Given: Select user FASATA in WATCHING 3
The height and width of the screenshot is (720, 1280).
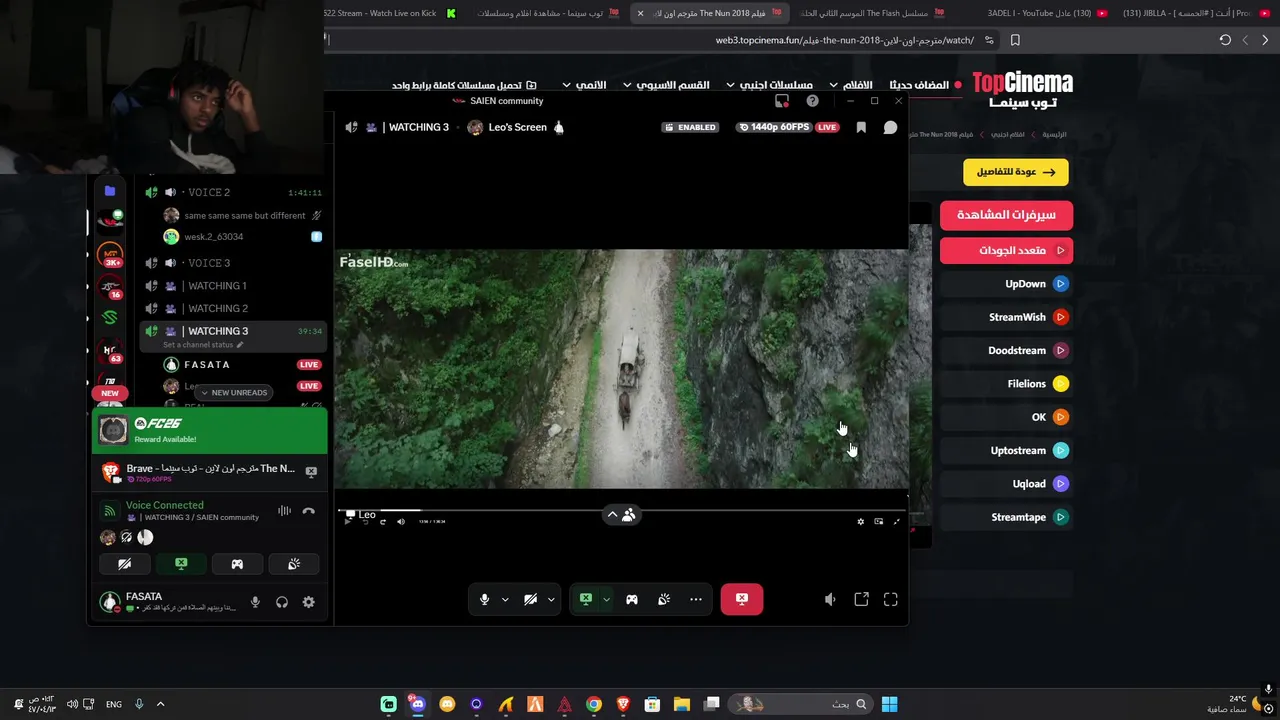Looking at the screenshot, I should (x=207, y=365).
